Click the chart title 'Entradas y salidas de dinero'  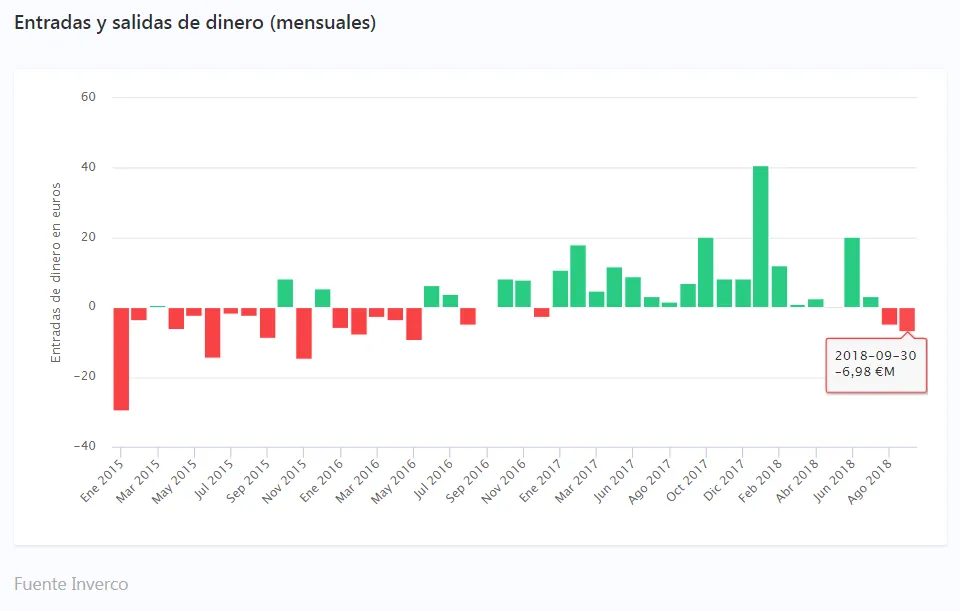coord(195,23)
